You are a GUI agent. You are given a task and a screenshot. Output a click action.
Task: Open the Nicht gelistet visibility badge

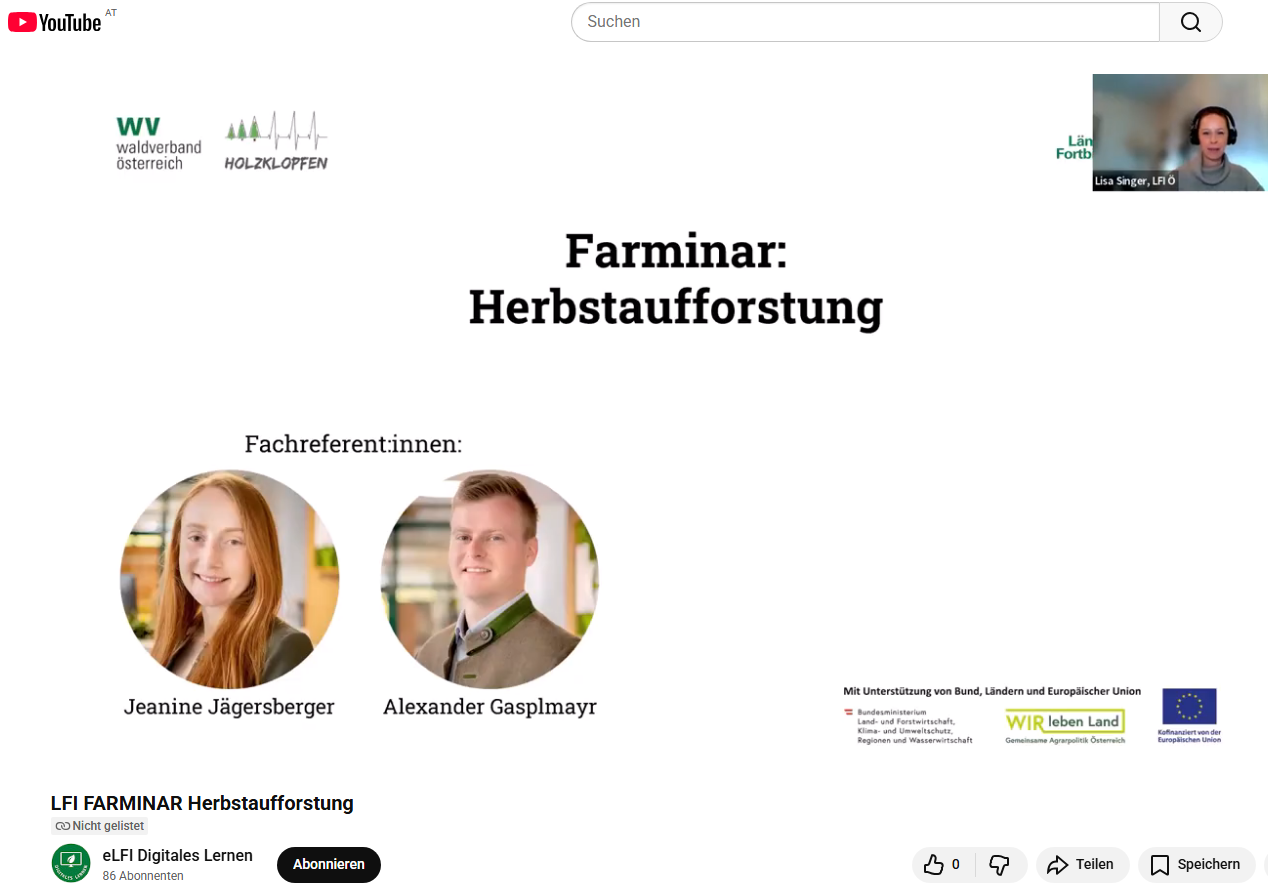click(x=98, y=825)
